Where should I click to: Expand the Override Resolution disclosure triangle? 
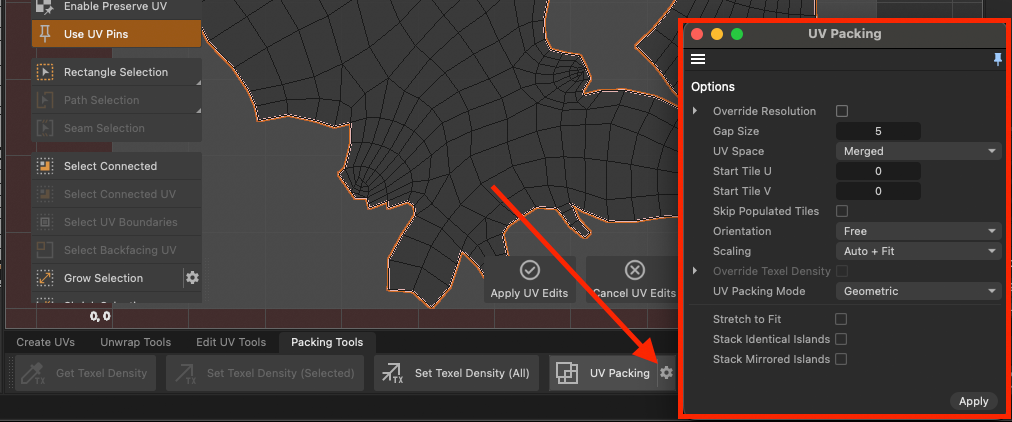click(x=695, y=111)
